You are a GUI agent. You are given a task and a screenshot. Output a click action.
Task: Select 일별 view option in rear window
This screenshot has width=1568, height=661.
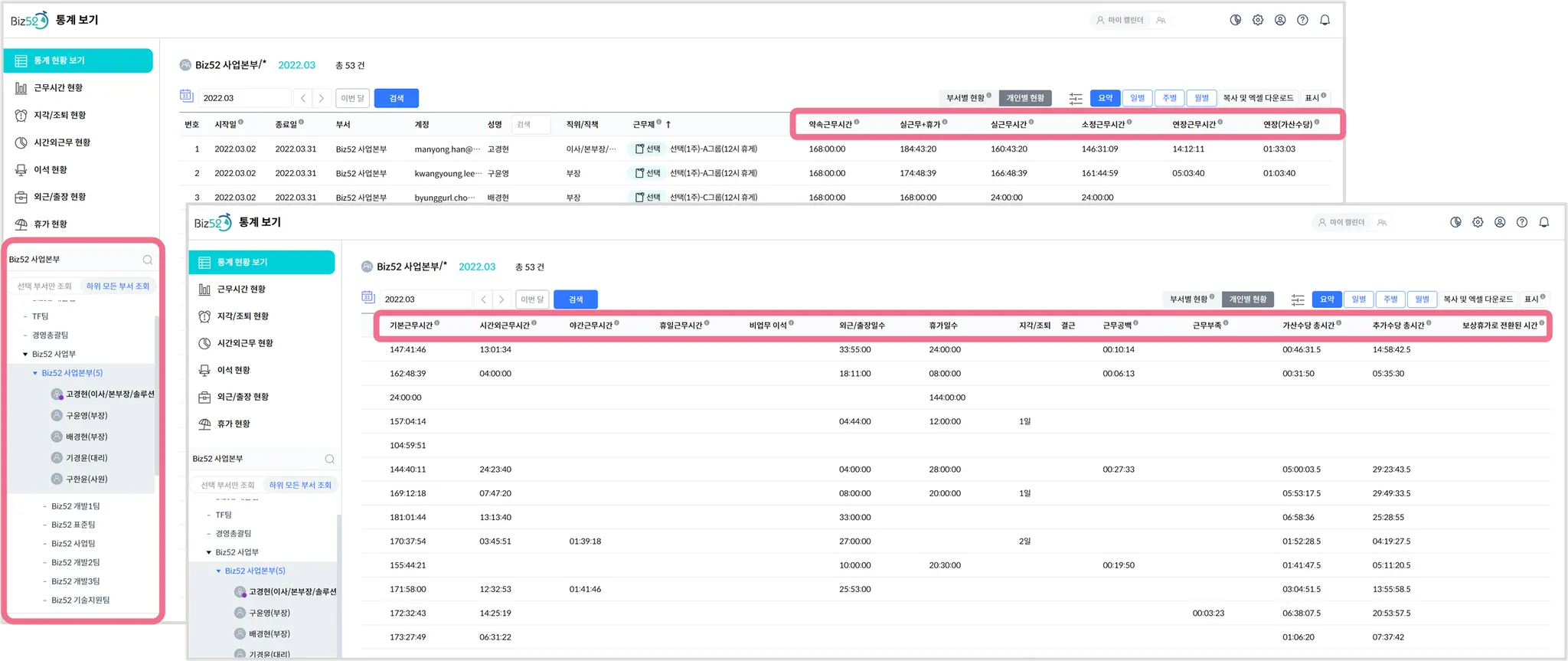point(1138,98)
